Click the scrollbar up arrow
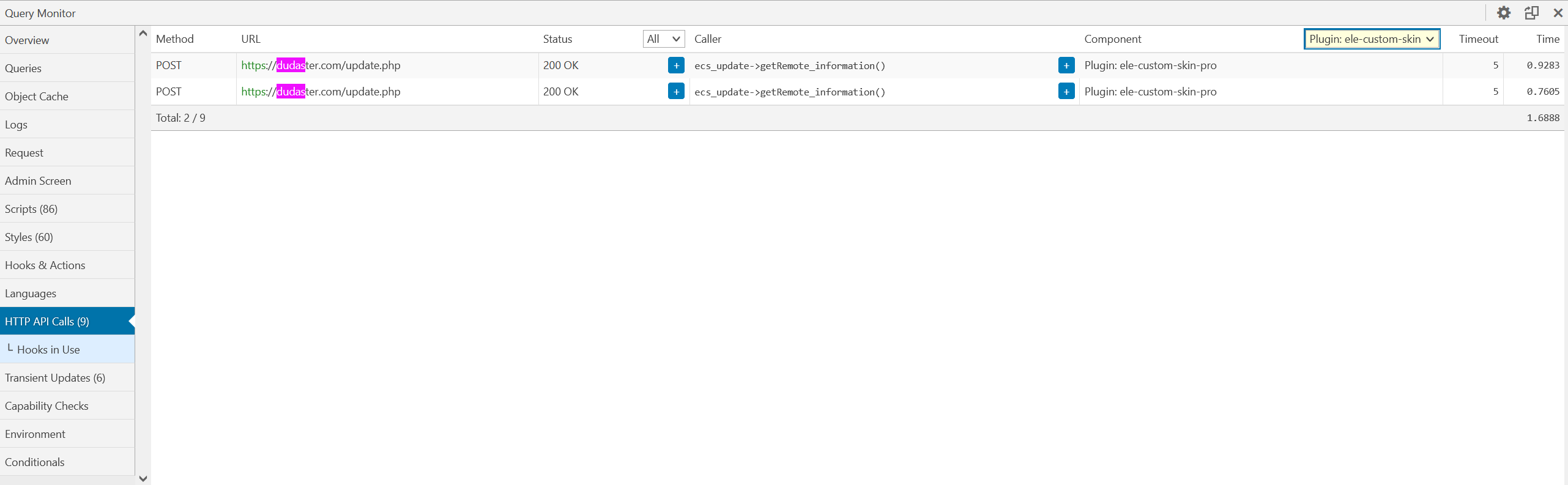This screenshot has width=1568, height=485. (x=143, y=33)
